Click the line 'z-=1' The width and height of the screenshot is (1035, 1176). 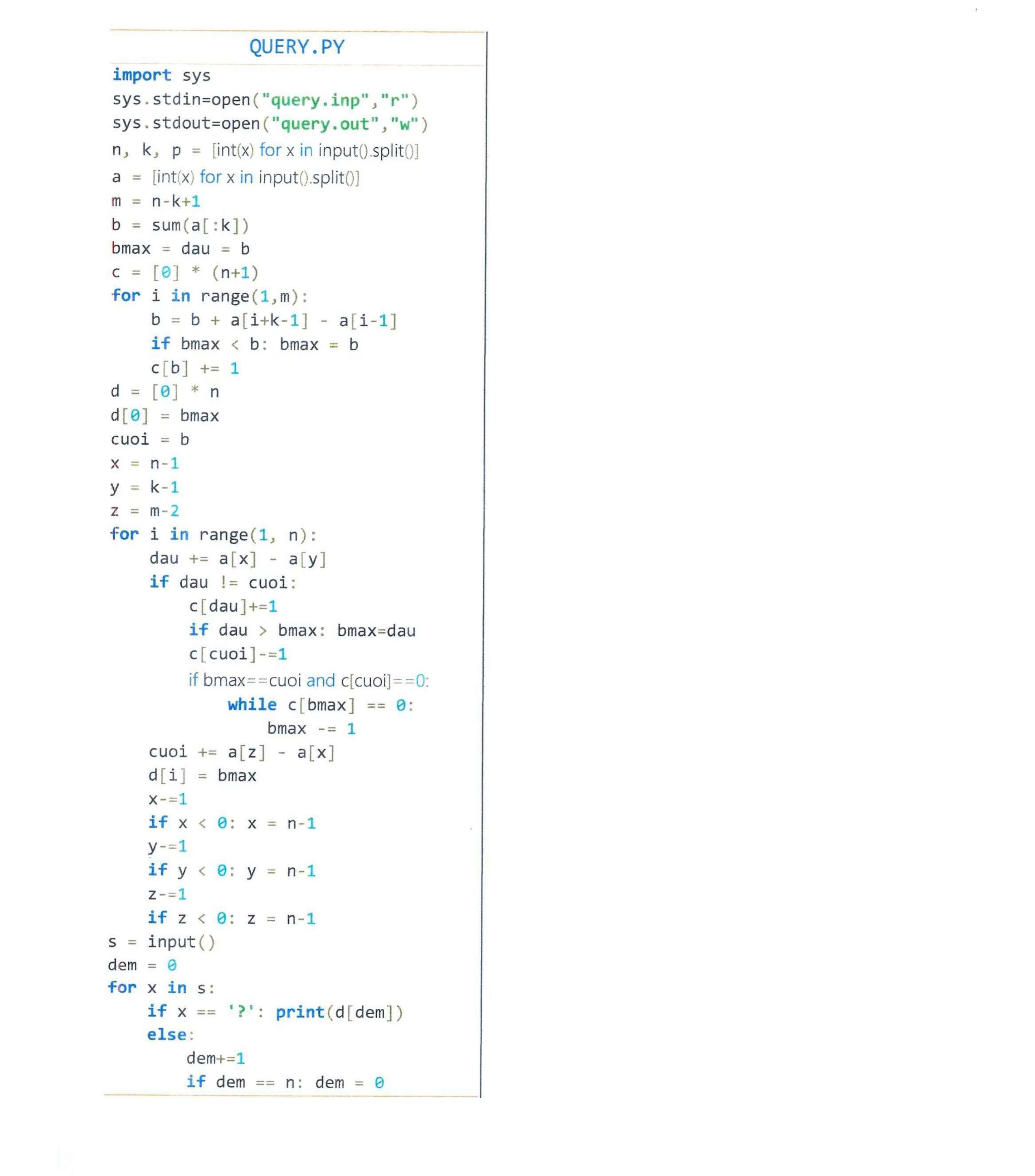point(167,894)
